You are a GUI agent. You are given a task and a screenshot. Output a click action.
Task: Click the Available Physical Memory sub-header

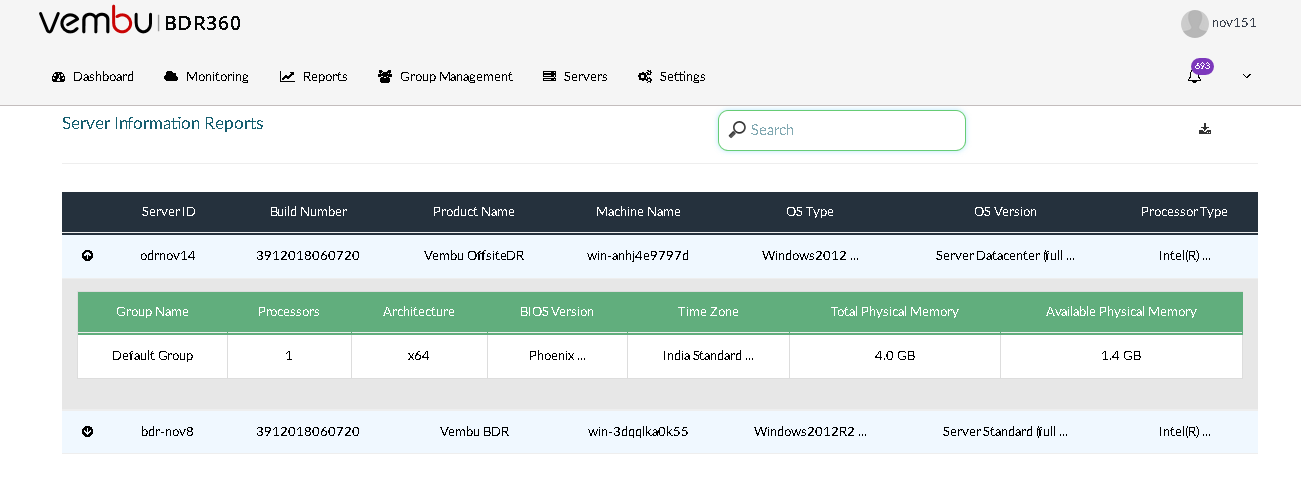[x=1121, y=312]
